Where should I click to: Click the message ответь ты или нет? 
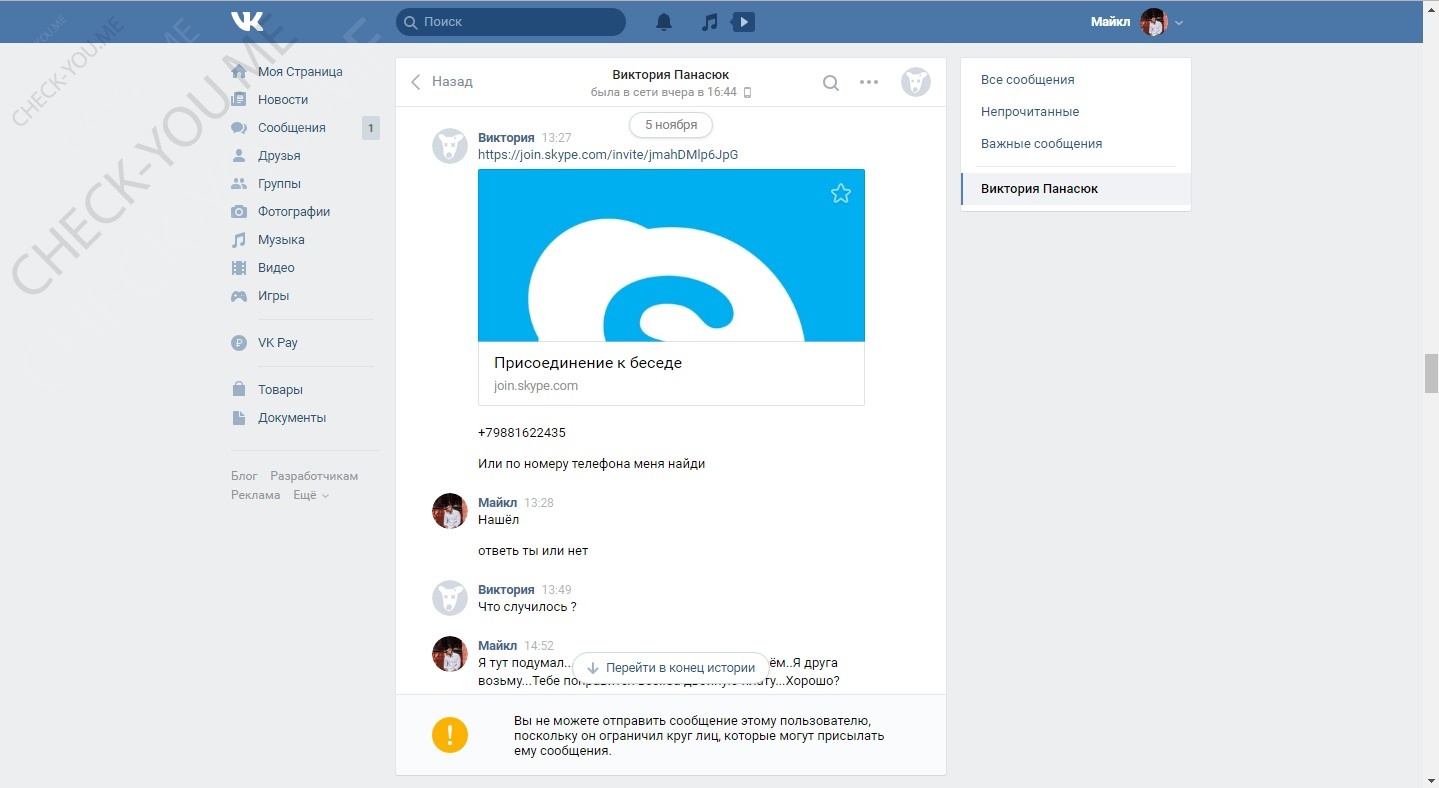[533, 551]
